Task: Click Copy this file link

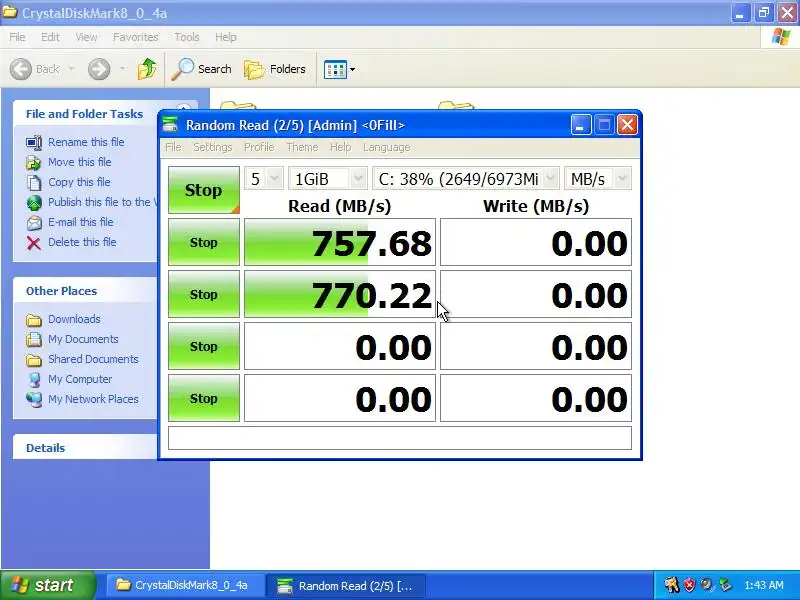Action: click(79, 182)
